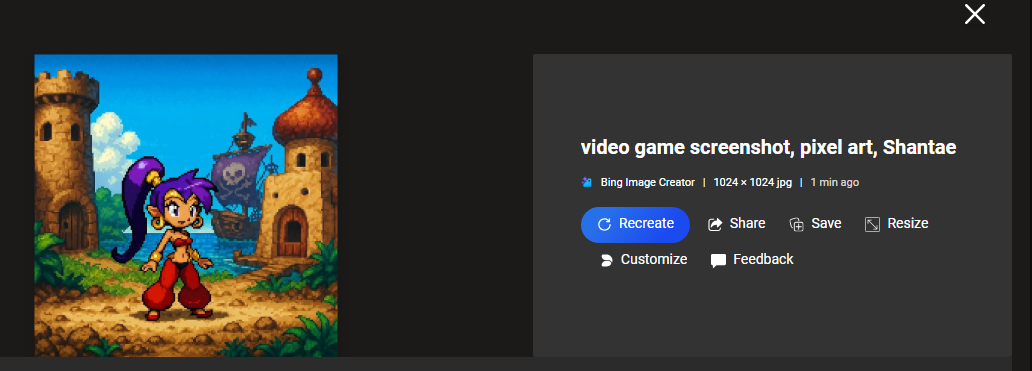Screen dimensions: 1032x371
Task: Share the generated image
Action: 736,224
